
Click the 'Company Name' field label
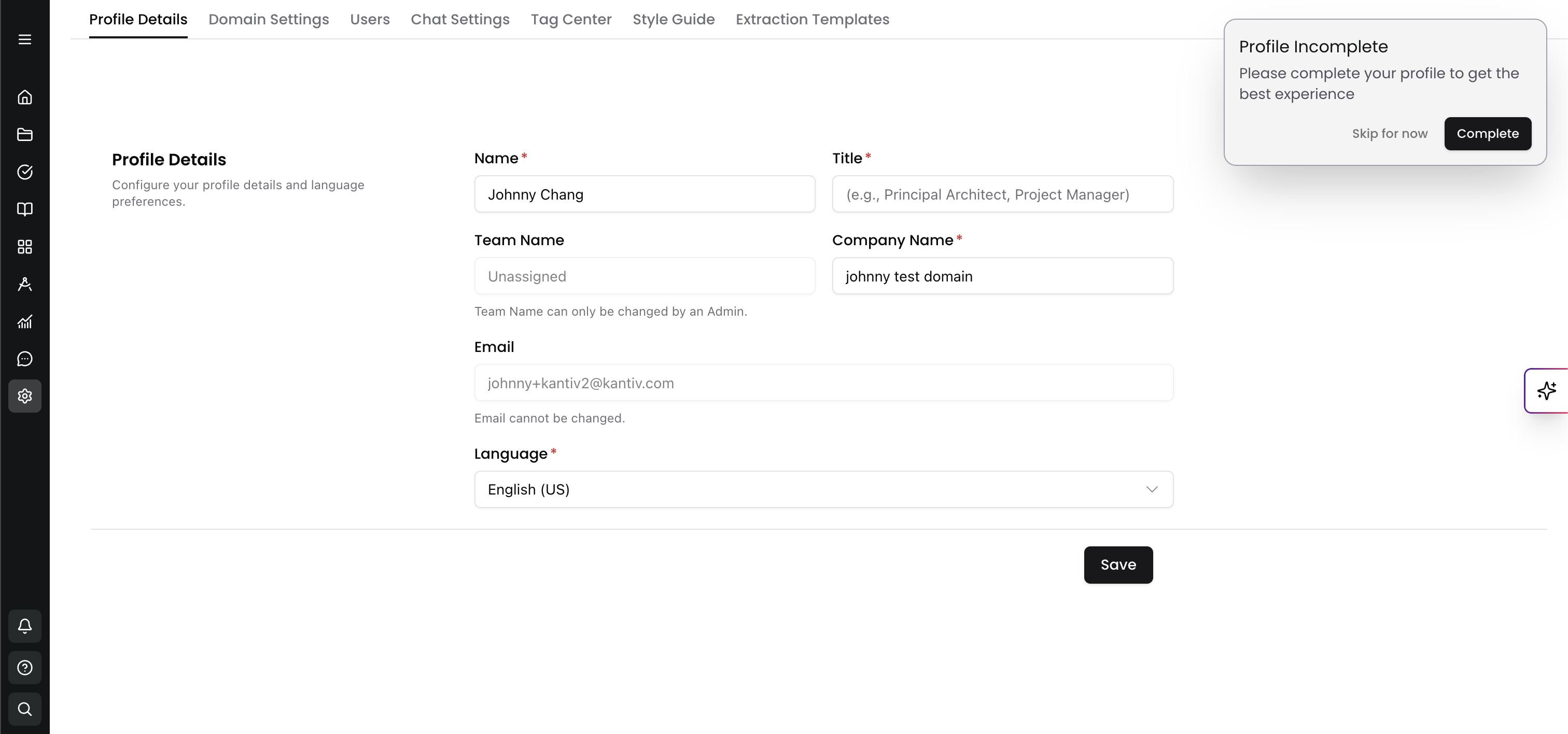click(x=892, y=241)
